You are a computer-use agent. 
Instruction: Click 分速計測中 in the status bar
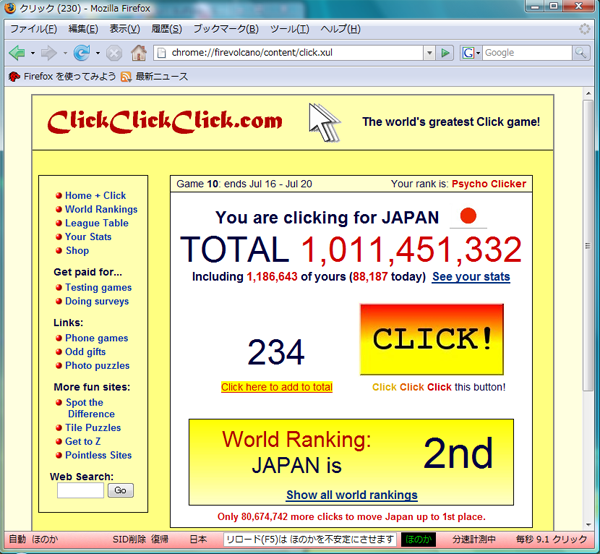474,539
